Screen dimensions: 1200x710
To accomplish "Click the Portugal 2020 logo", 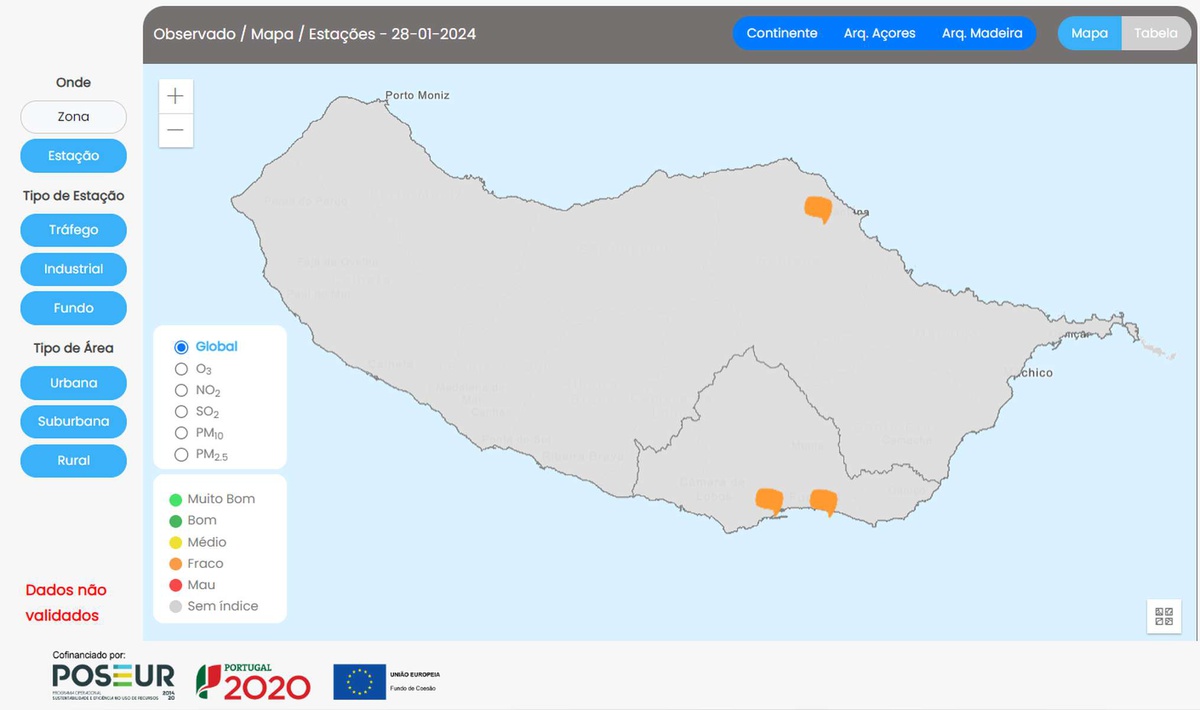I will pos(253,681).
